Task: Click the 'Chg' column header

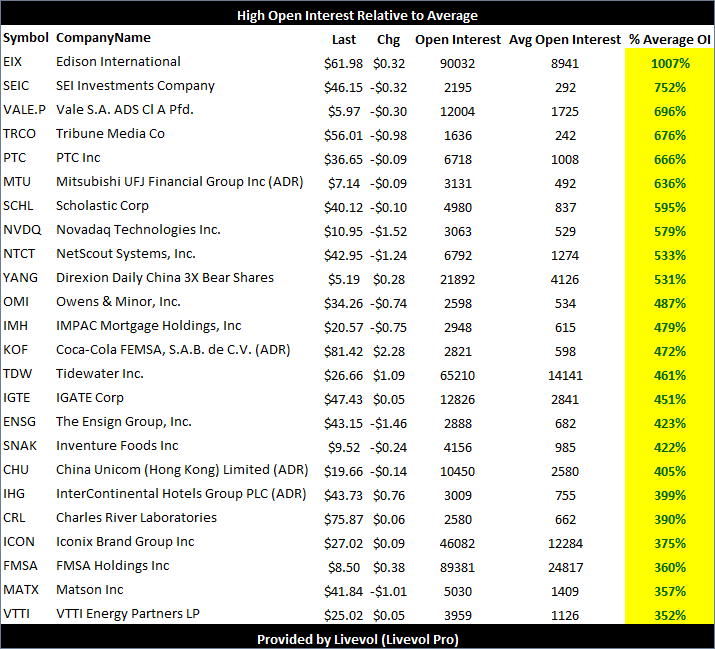Action: point(389,40)
